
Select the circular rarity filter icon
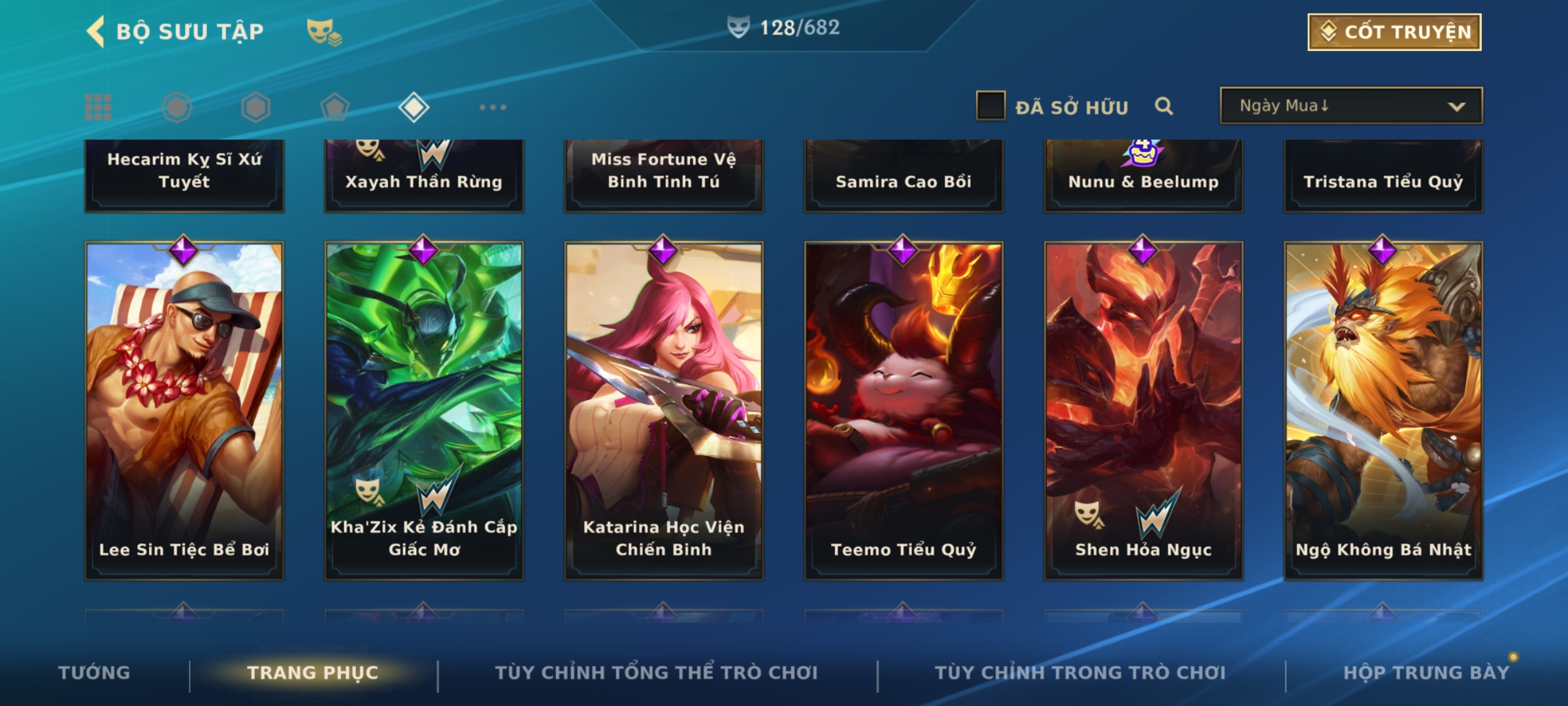[x=177, y=107]
